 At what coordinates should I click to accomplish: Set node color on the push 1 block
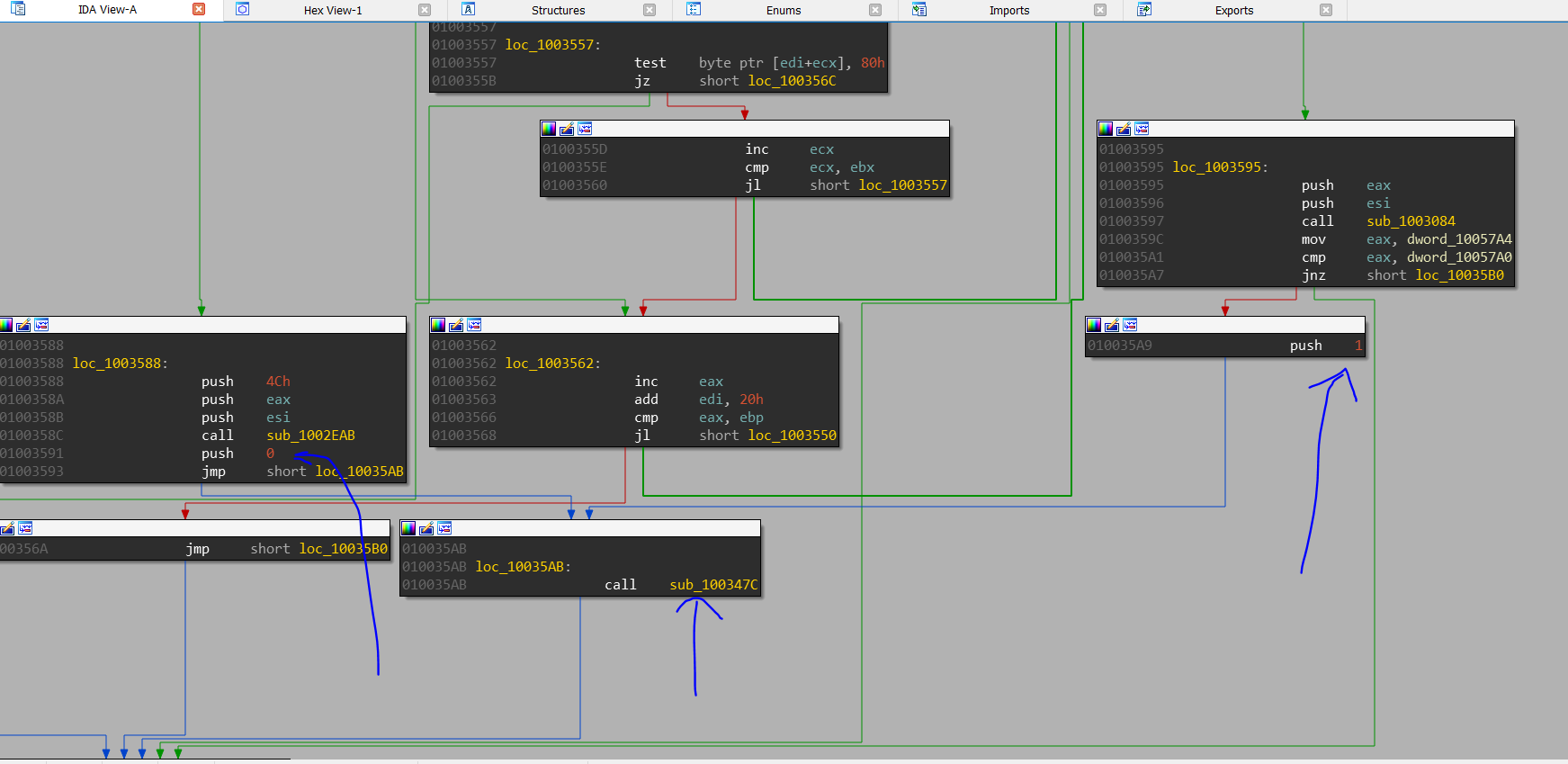(1094, 325)
